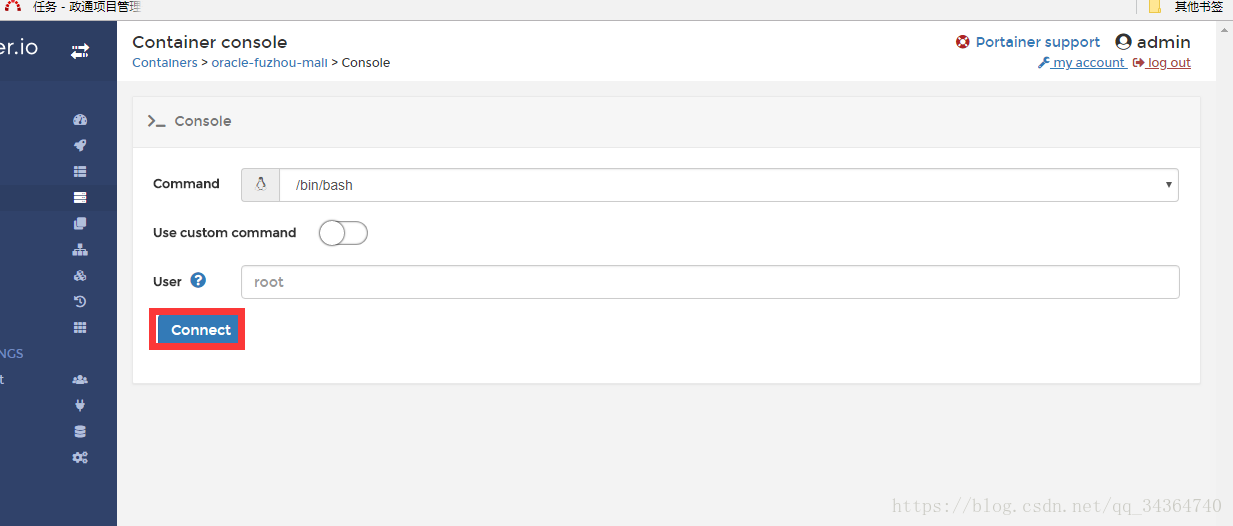Open Stacks list icon in sidebar
1233x526 pixels.
coord(80,172)
